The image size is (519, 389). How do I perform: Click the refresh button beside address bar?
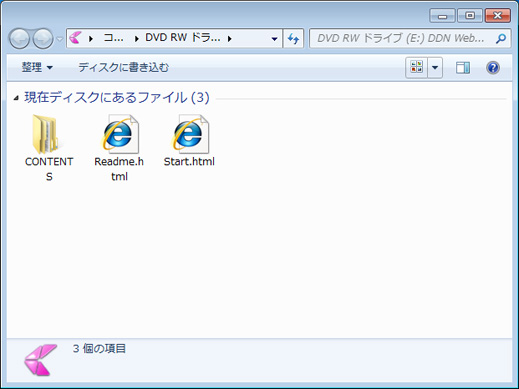coord(293,39)
